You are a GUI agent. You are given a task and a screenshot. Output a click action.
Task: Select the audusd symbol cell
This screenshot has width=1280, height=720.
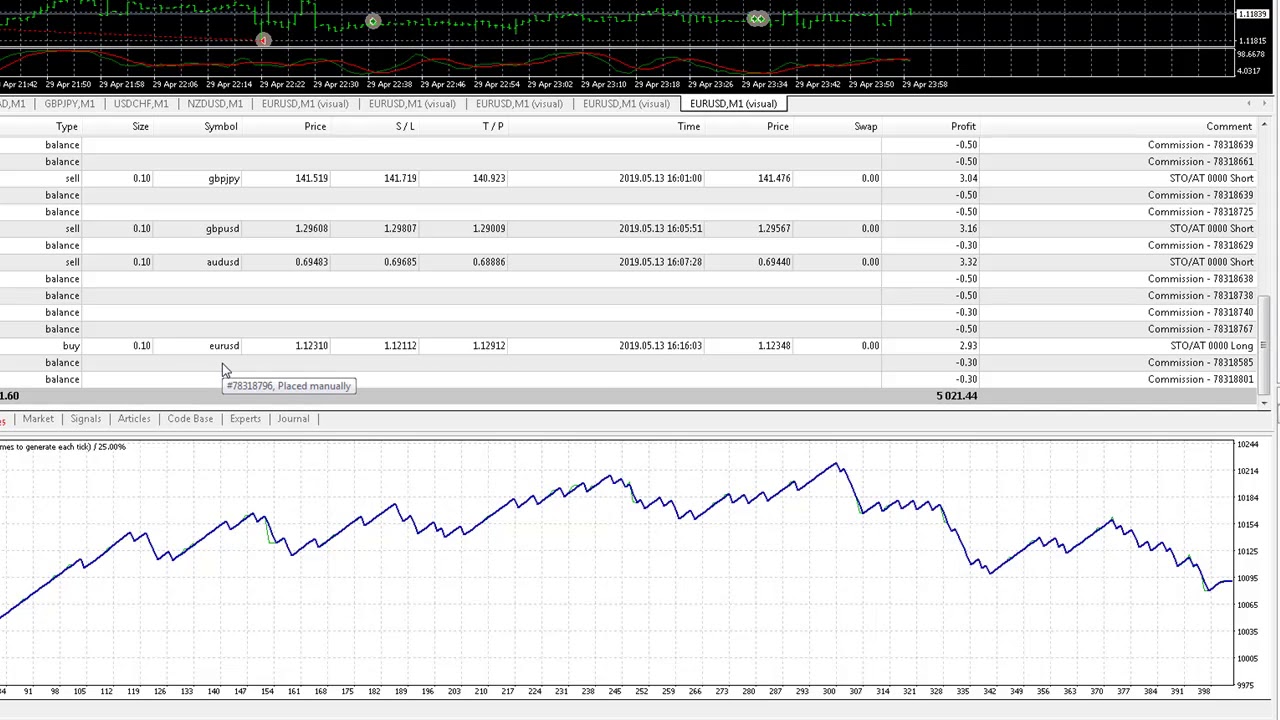(223, 262)
